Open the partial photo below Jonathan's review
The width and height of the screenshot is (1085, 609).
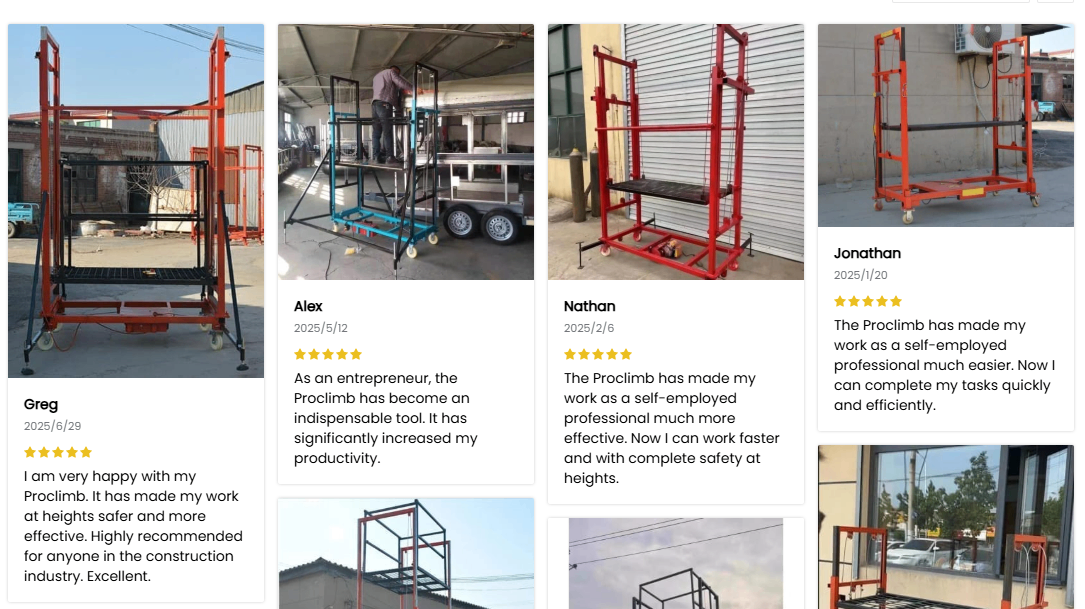click(x=946, y=527)
